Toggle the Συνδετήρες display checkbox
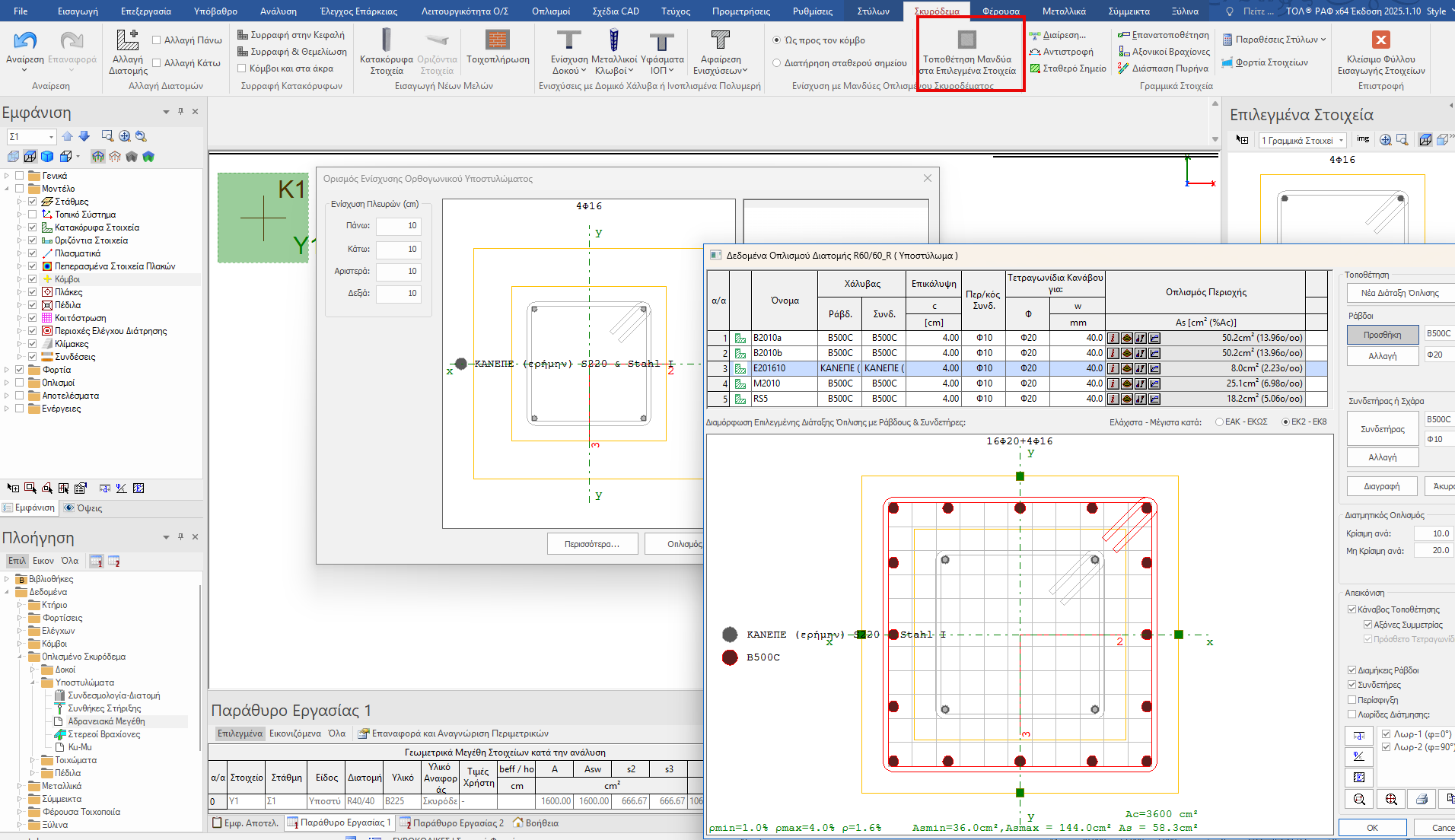 tap(1352, 685)
